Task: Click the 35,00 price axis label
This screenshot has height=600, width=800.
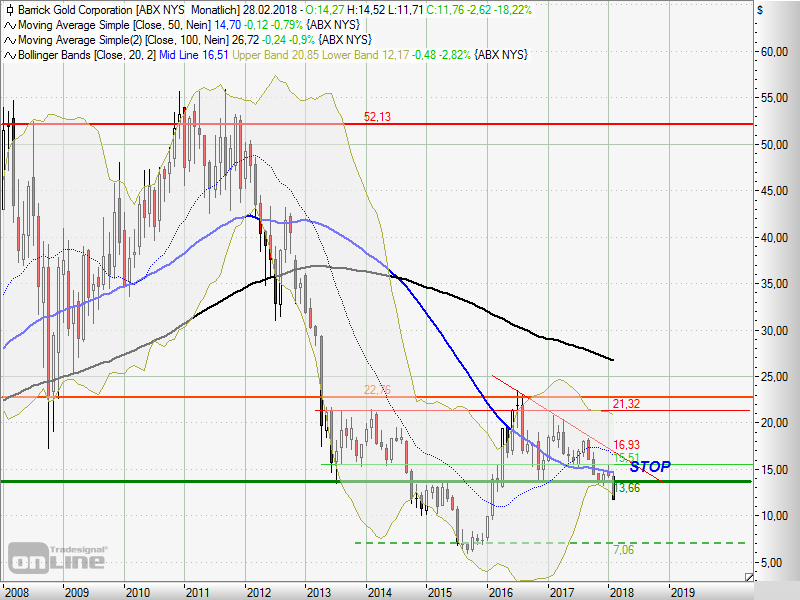Action: 774,284
